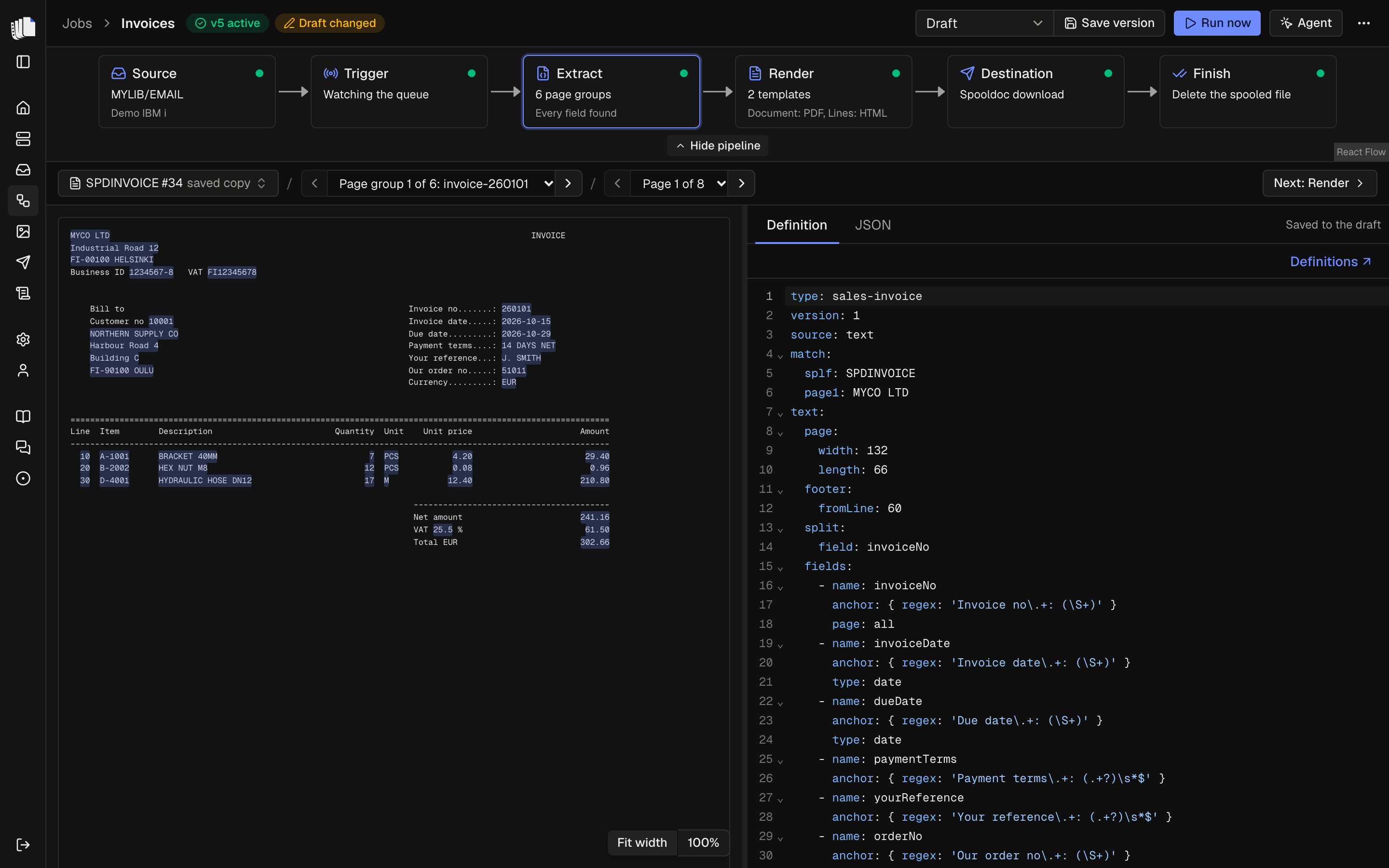Open the circle-dot status sidebar icon

(23, 478)
